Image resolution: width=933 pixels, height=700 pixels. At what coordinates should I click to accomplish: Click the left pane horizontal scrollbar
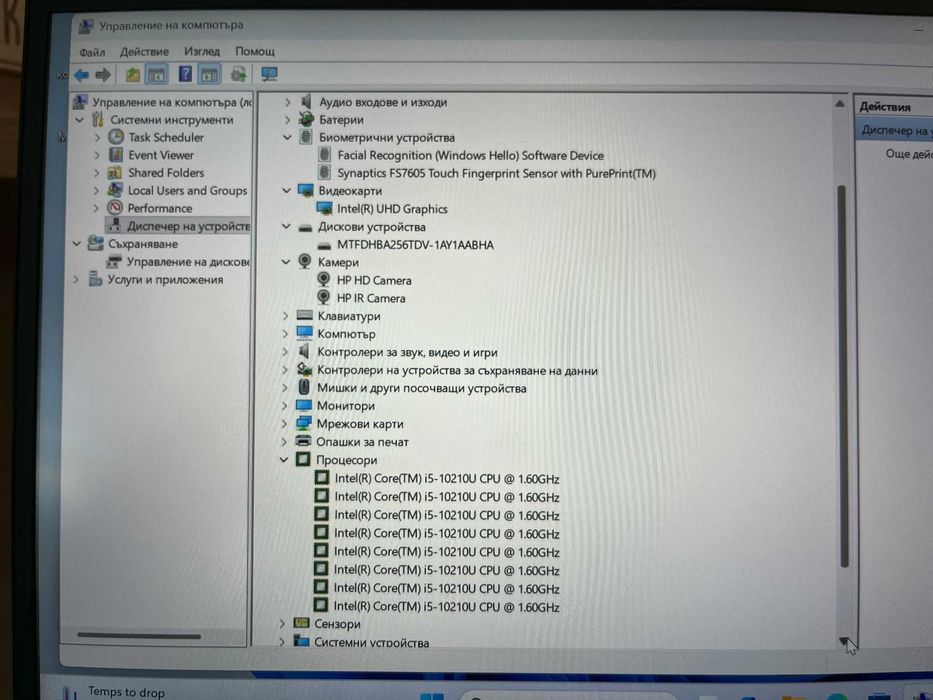[139, 636]
